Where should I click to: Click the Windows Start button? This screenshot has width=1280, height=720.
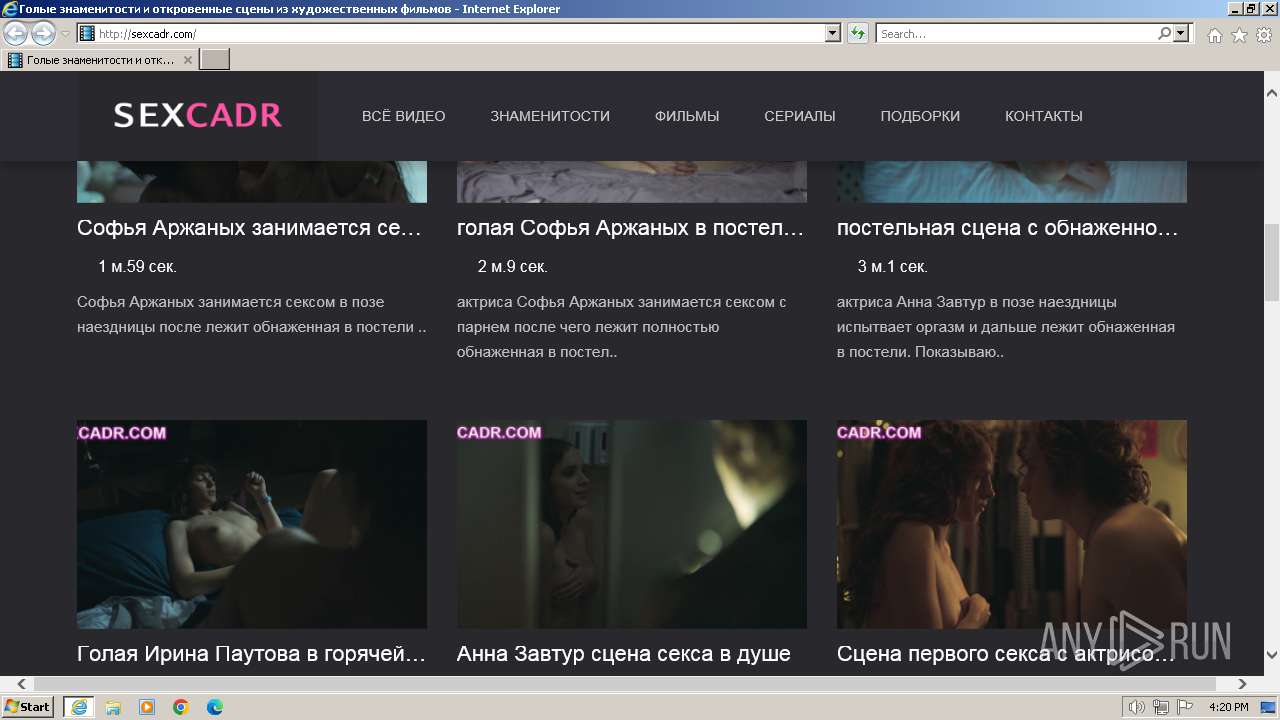[28, 707]
